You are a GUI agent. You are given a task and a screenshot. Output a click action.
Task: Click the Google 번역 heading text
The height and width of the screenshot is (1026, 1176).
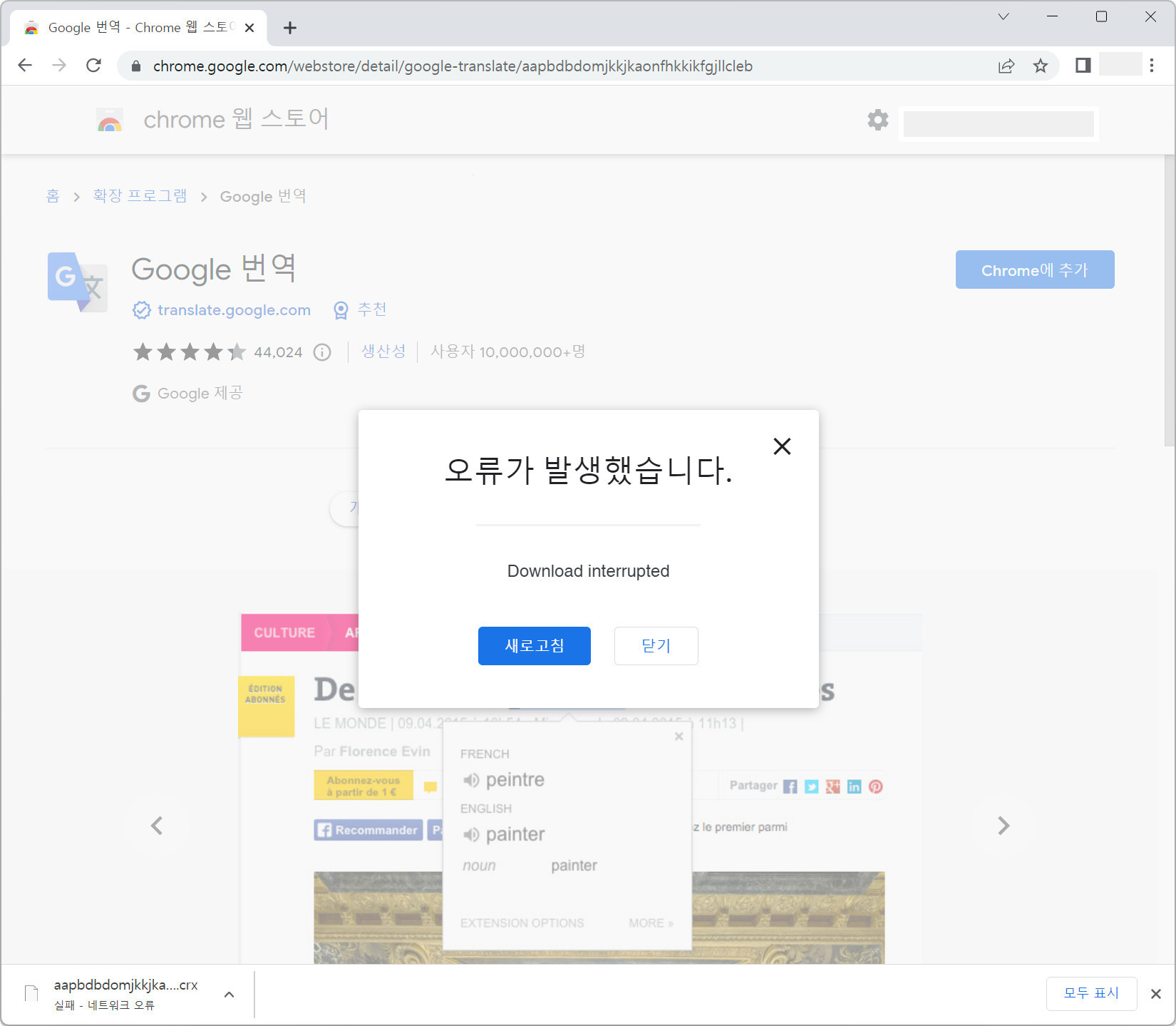[213, 270]
